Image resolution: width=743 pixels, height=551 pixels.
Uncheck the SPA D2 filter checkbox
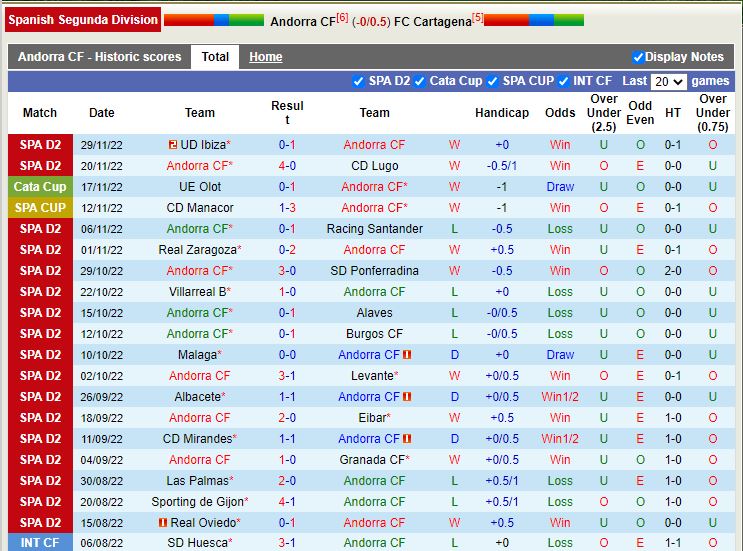point(359,81)
